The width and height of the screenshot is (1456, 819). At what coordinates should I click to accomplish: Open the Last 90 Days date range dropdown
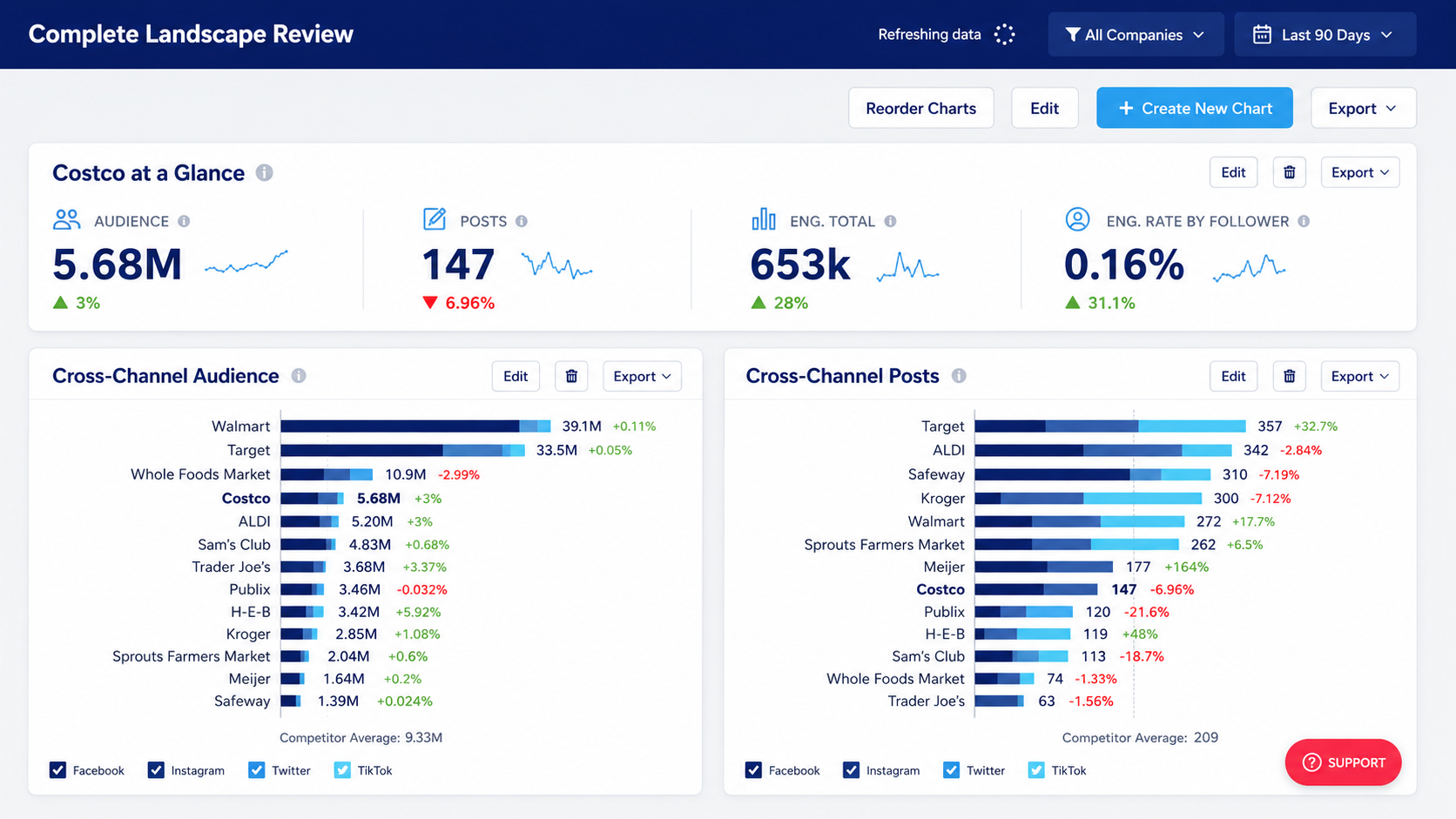coord(1325,35)
